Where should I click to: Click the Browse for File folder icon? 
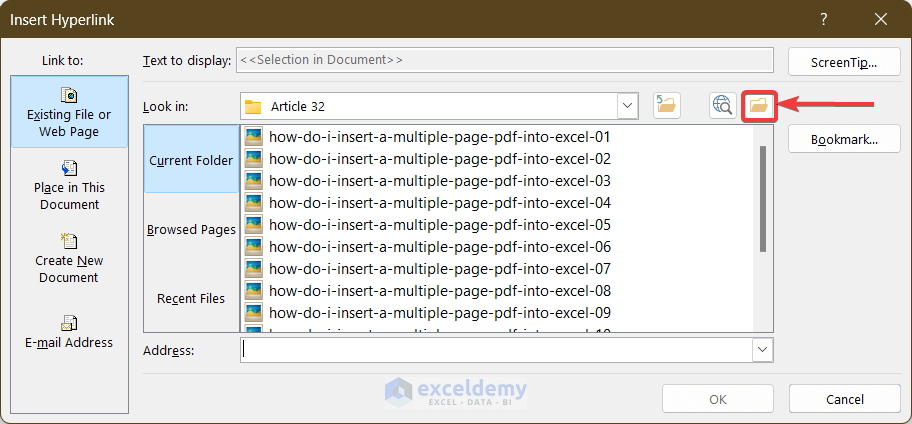pos(760,105)
